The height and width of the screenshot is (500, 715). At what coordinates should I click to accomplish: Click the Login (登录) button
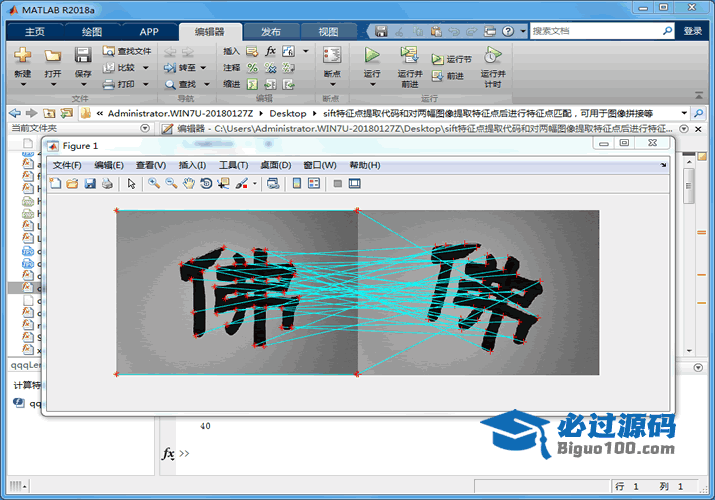point(693,31)
